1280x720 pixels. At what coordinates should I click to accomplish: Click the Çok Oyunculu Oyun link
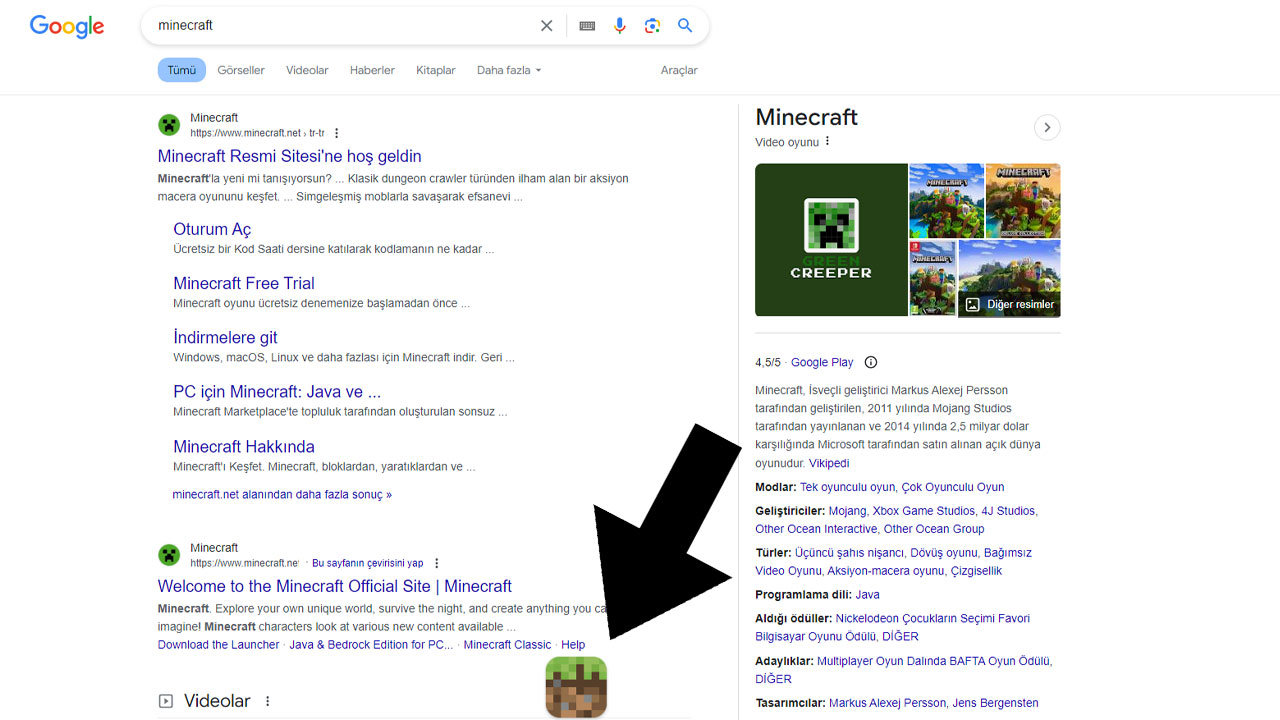953,487
